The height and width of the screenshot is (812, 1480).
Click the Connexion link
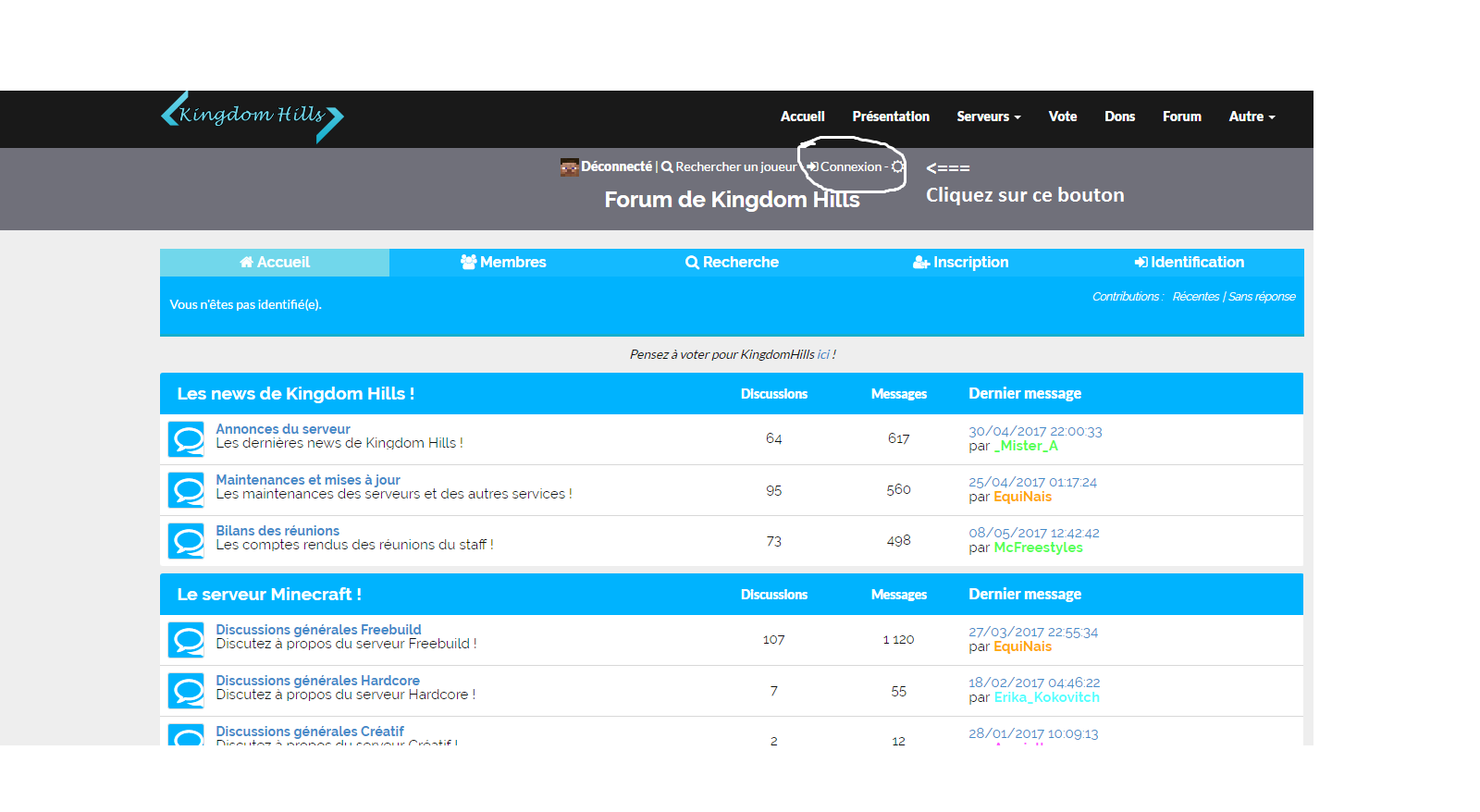pyautogui.click(x=850, y=167)
